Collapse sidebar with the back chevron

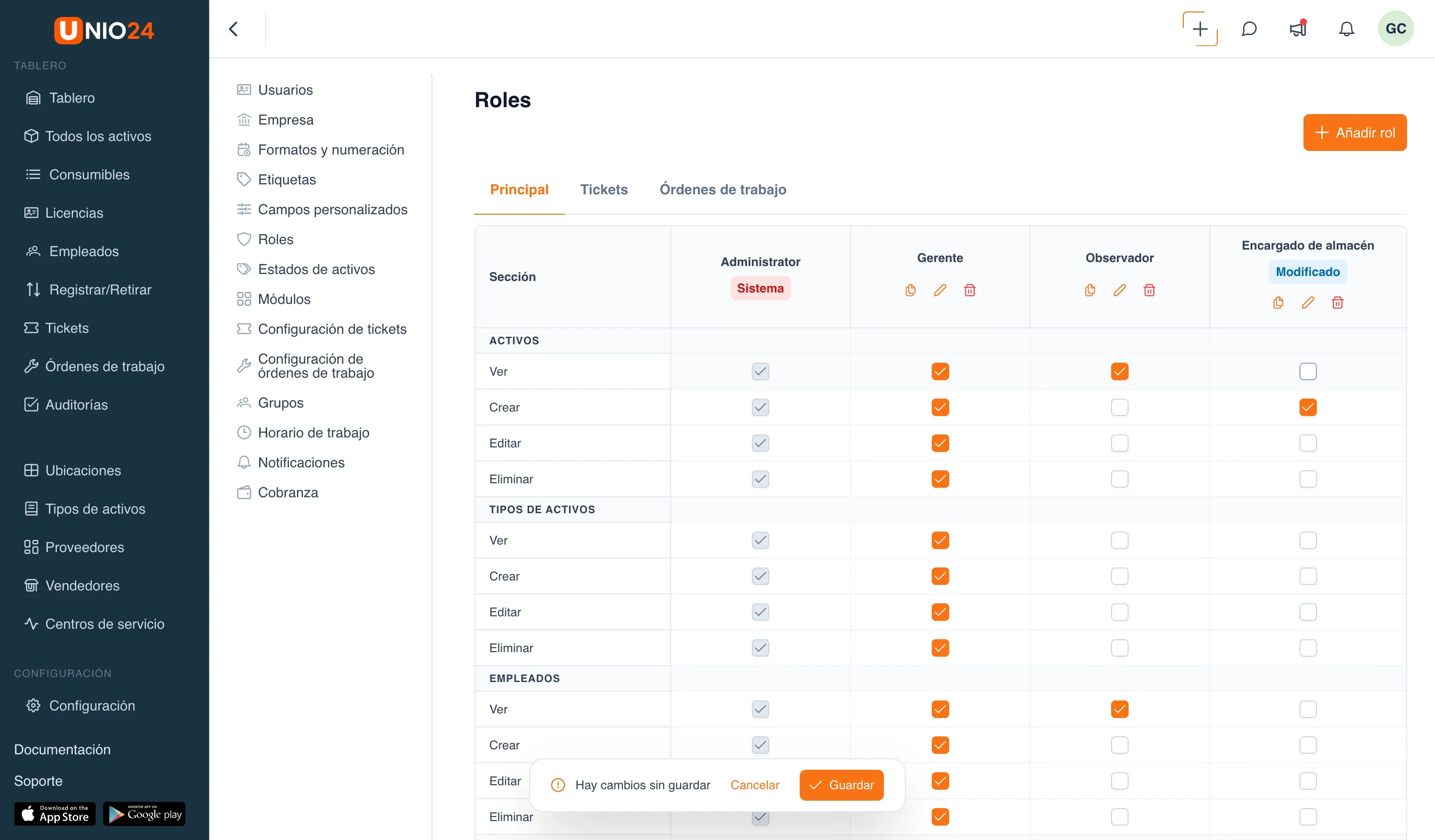pyautogui.click(x=234, y=29)
